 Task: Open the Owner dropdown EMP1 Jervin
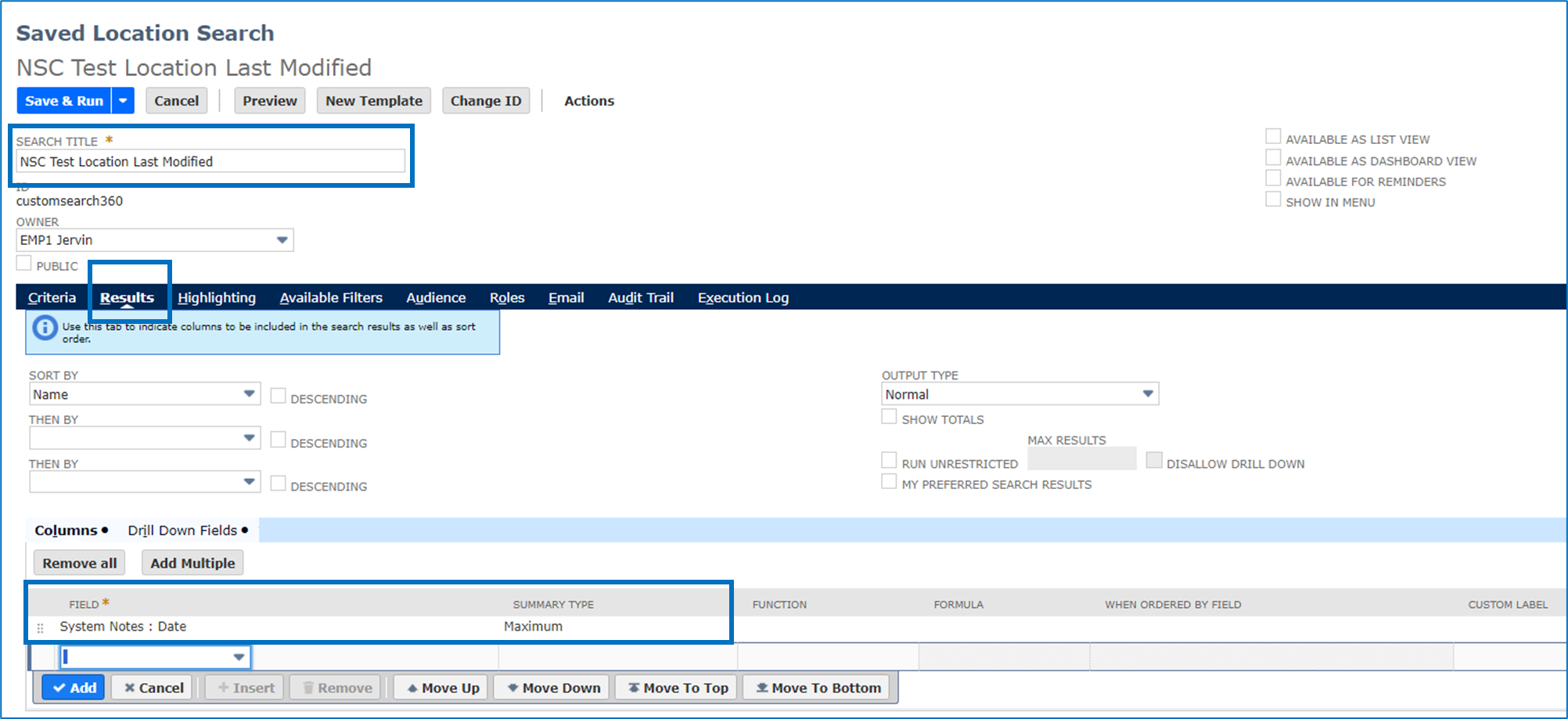click(155, 240)
